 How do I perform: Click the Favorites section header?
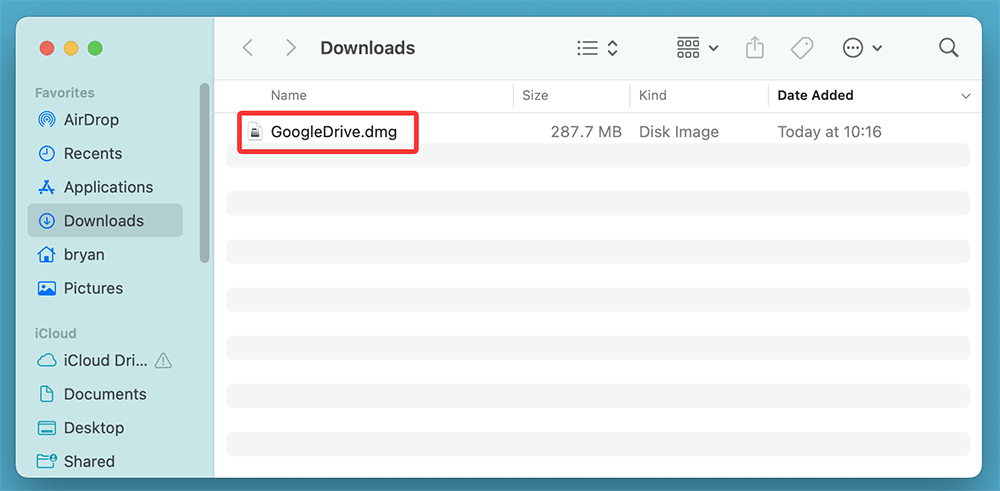pyautogui.click(x=64, y=93)
